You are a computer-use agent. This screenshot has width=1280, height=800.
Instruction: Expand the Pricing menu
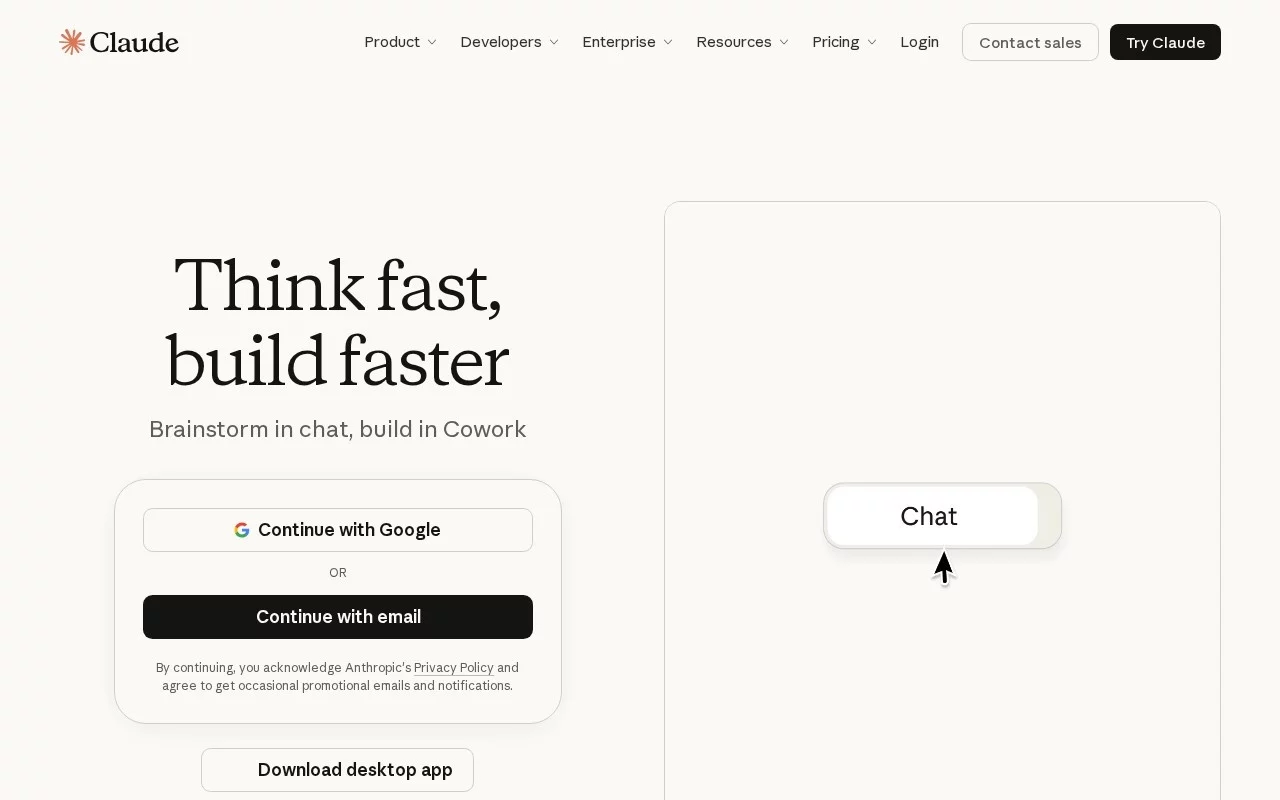pos(845,42)
